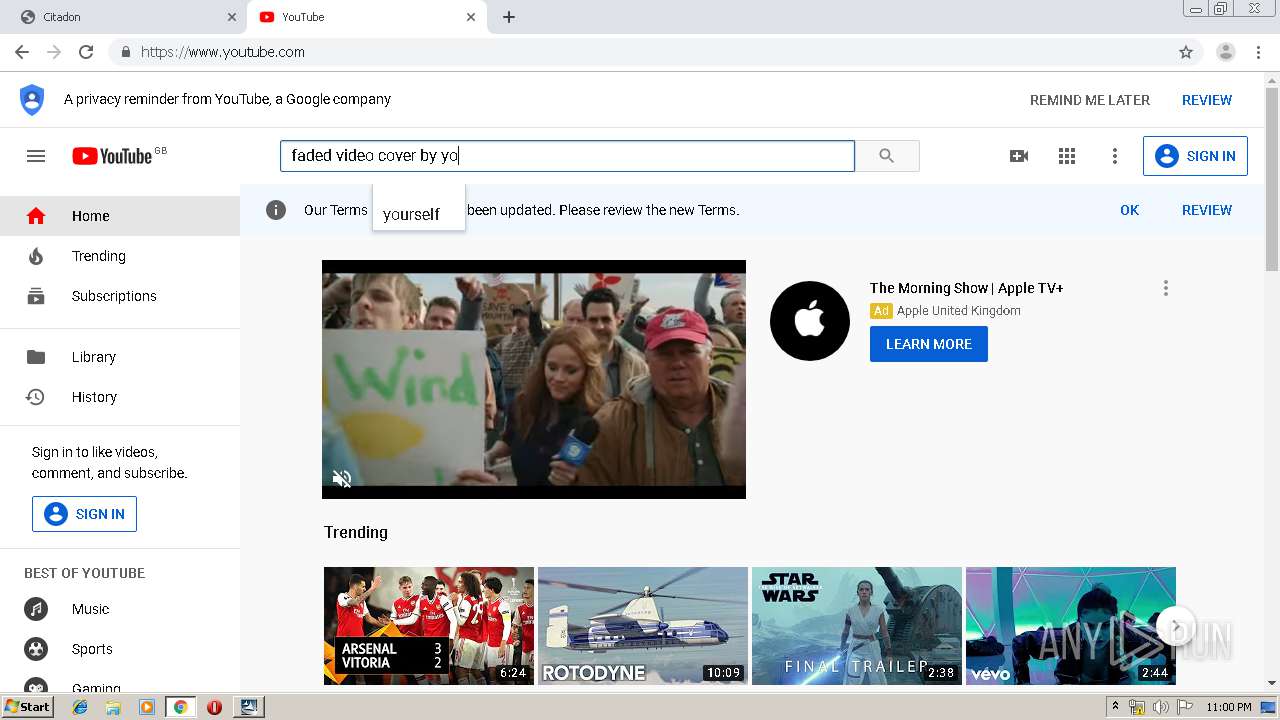Open a new browser tab
The width and height of the screenshot is (1280, 720).
click(509, 17)
